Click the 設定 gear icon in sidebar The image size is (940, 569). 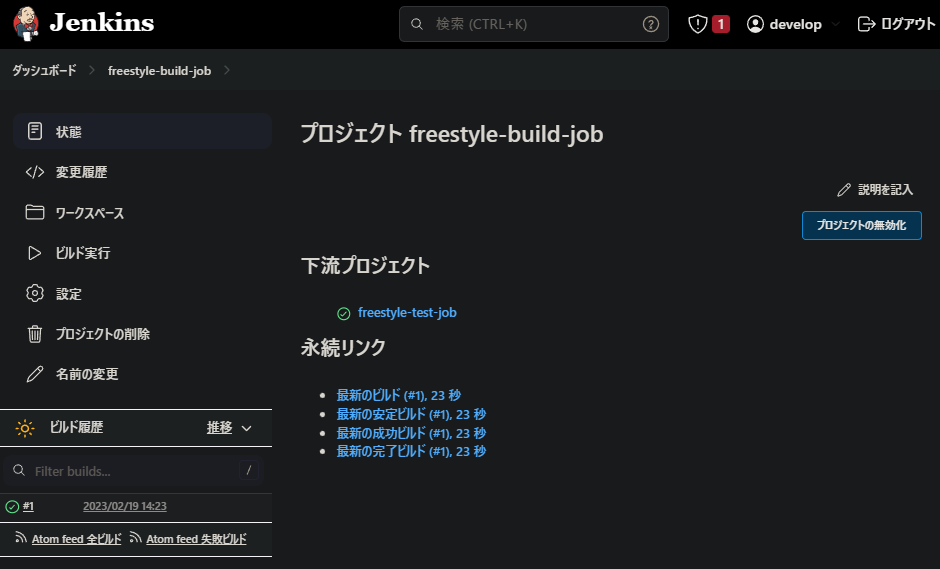click(35, 293)
